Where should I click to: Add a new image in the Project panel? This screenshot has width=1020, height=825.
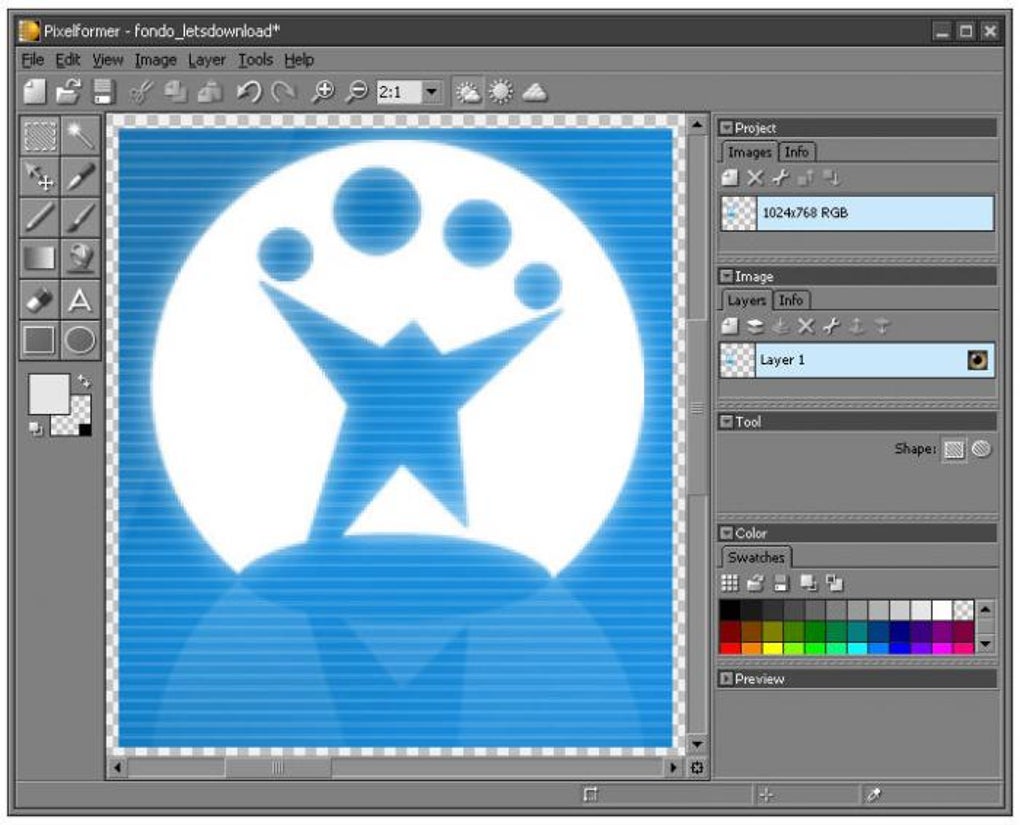pos(730,178)
